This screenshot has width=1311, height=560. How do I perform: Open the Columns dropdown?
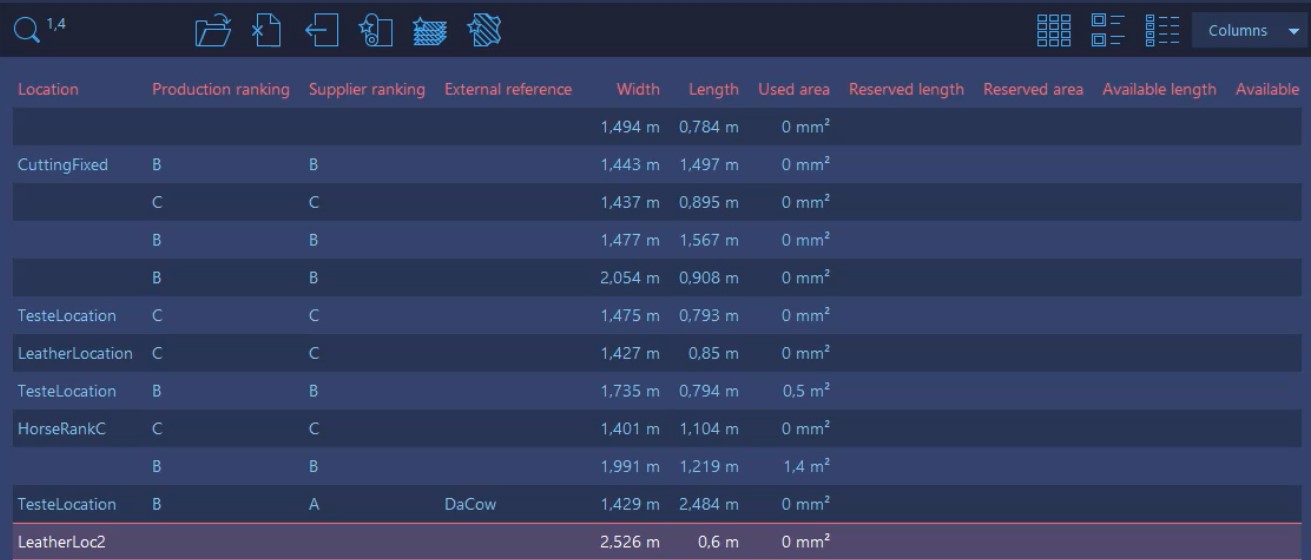coord(1250,31)
